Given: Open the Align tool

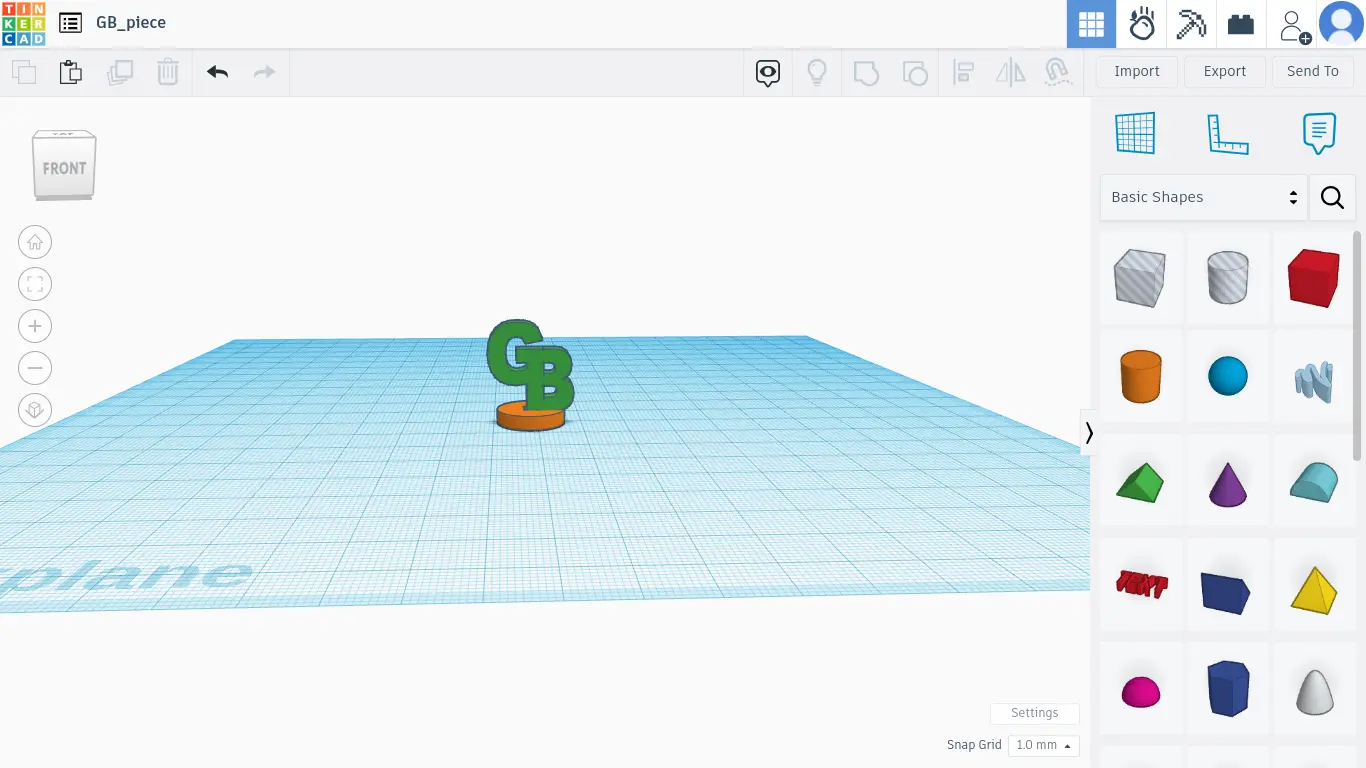Looking at the screenshot, I should (964, 71).
